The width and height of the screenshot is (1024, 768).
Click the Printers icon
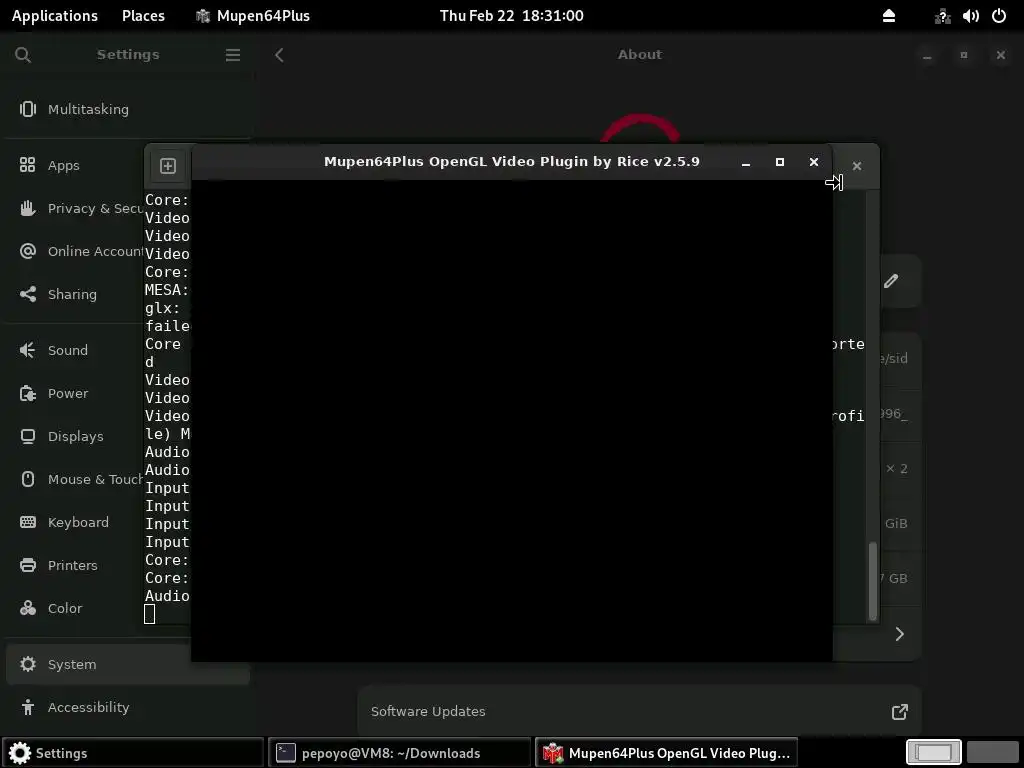pyautogui.click(x=27, y=566)
